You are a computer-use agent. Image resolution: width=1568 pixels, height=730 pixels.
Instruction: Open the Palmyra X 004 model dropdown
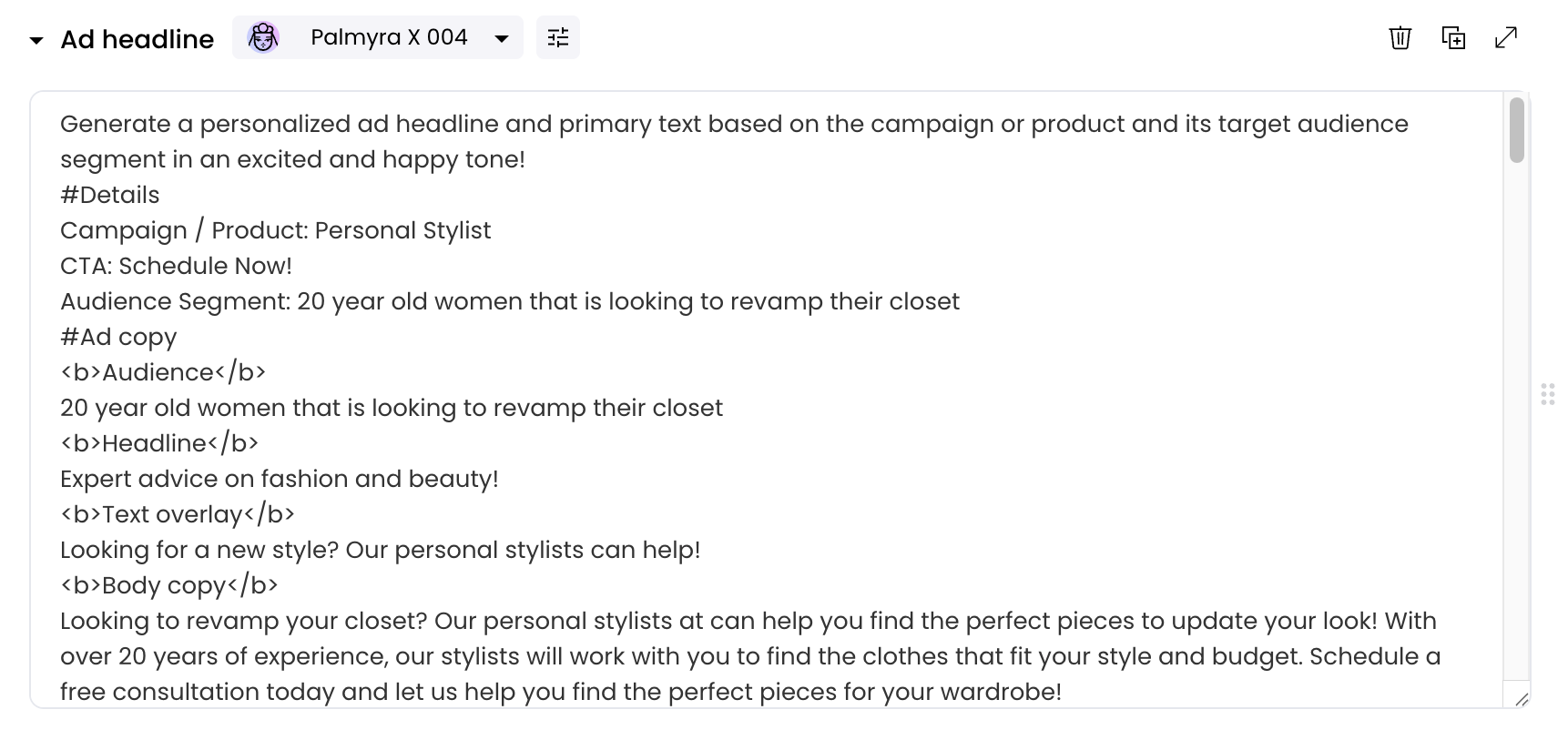377,37
